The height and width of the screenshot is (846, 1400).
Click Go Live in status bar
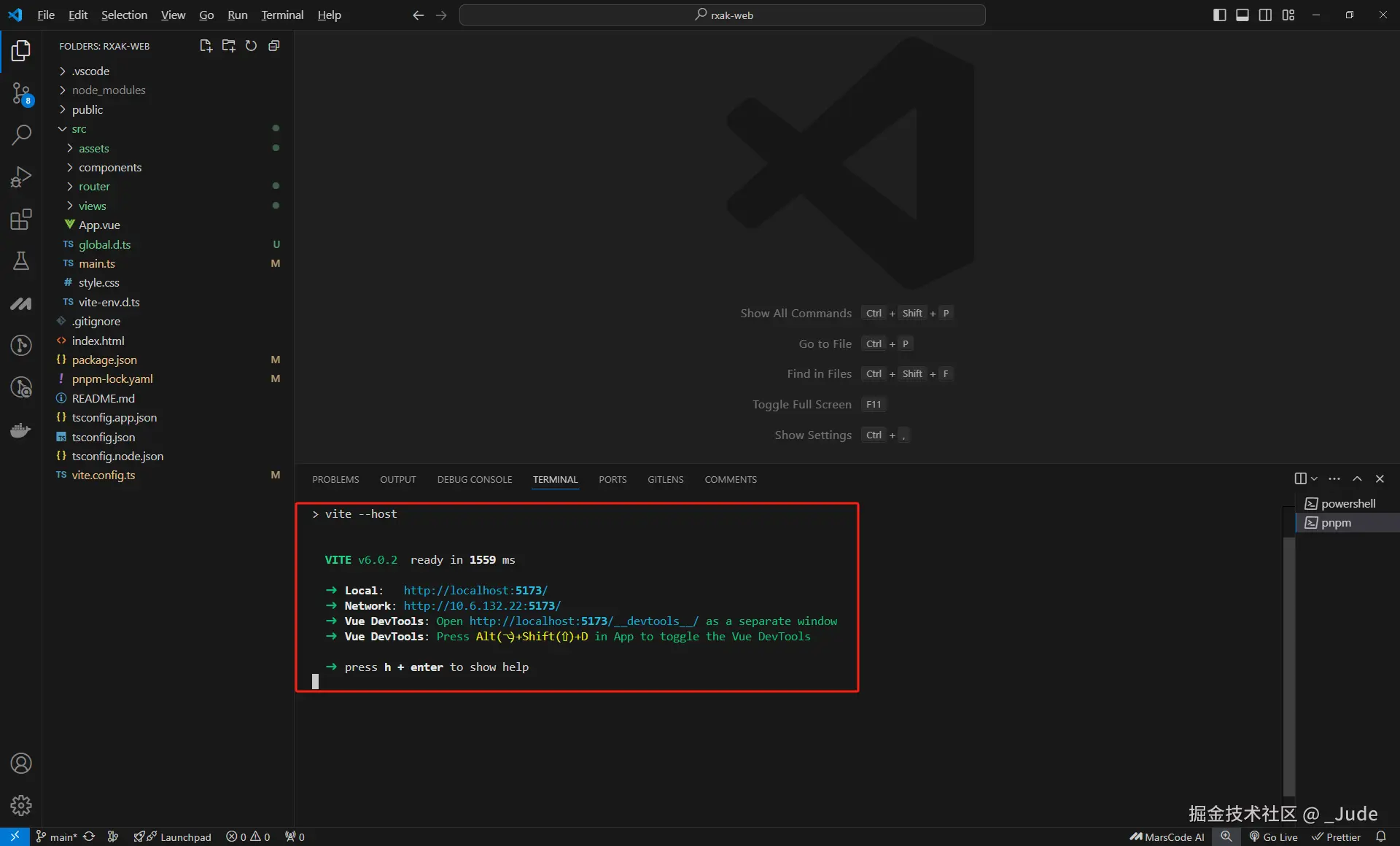click(x=1273, y=837)
